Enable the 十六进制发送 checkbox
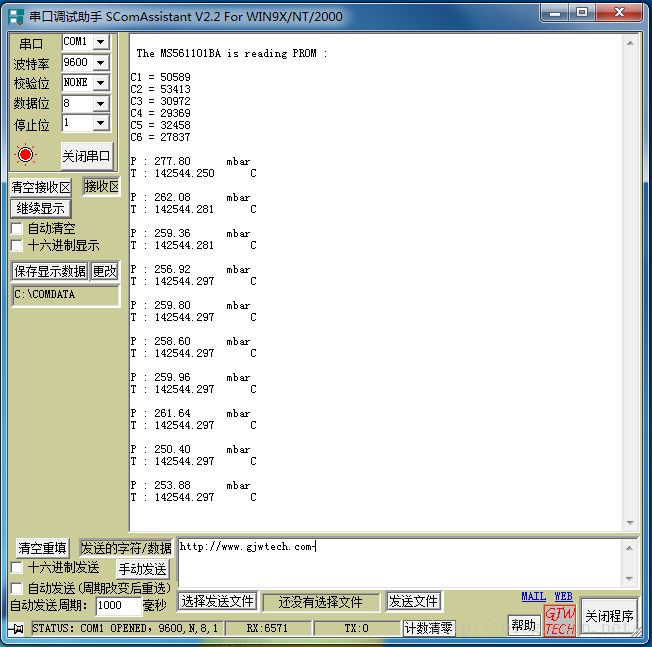This screenshot has width=652, height=647. tap(17, 567)
